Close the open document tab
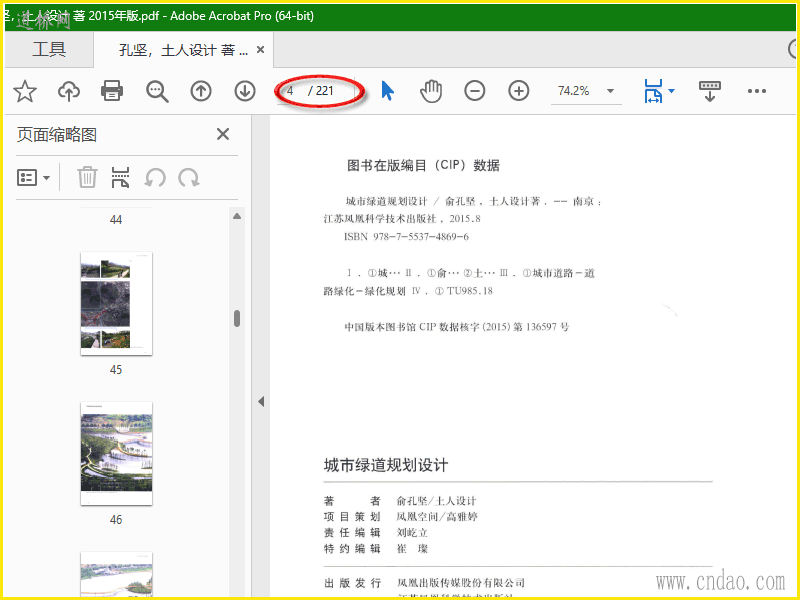Viewport: 800px width, 600px height. (260, 49)
